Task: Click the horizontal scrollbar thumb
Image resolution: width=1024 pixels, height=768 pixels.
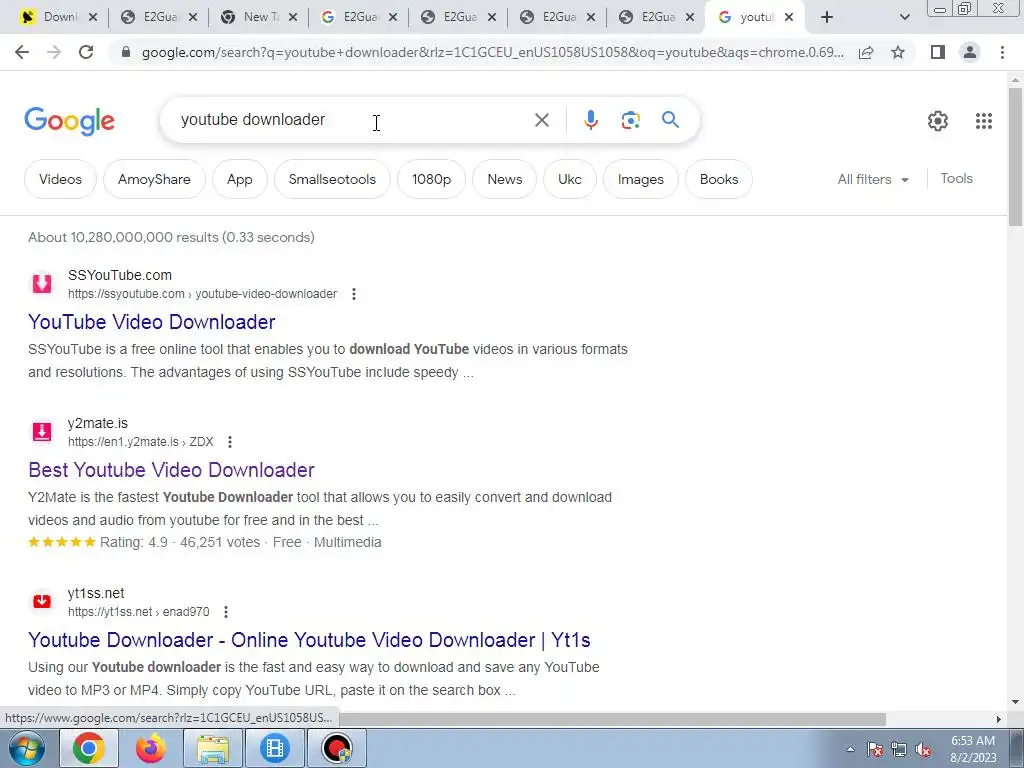Action: [612, 719]
